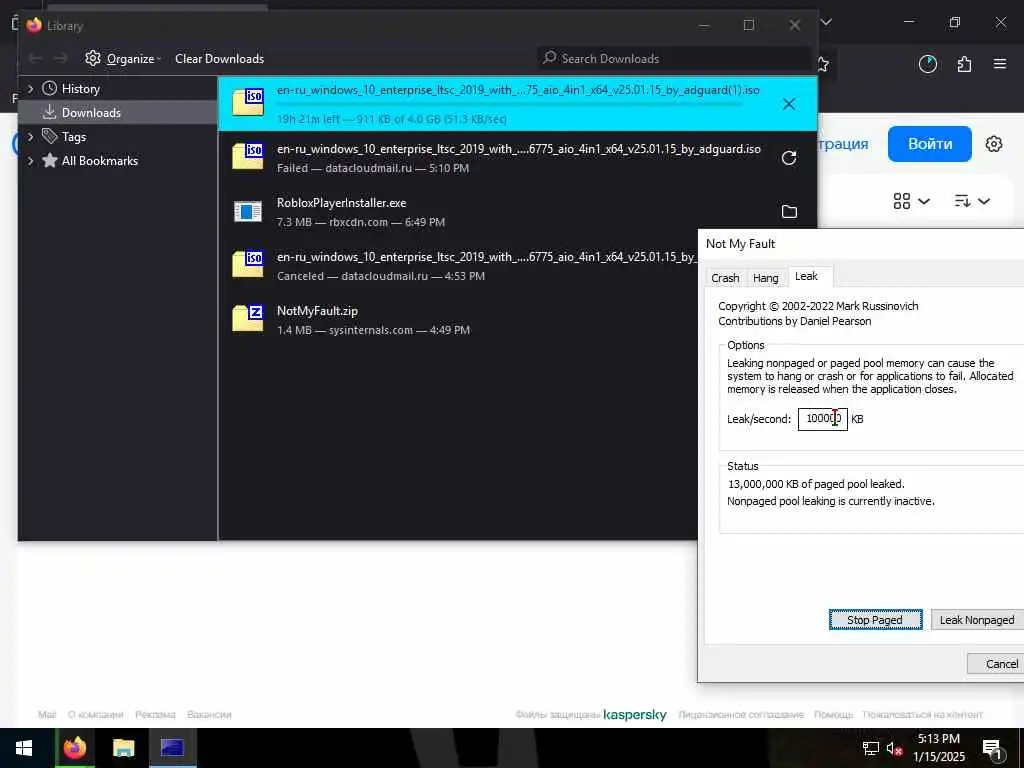Show RobloxPlayerInstaller.exe in its folder

[x=789, y=212]
